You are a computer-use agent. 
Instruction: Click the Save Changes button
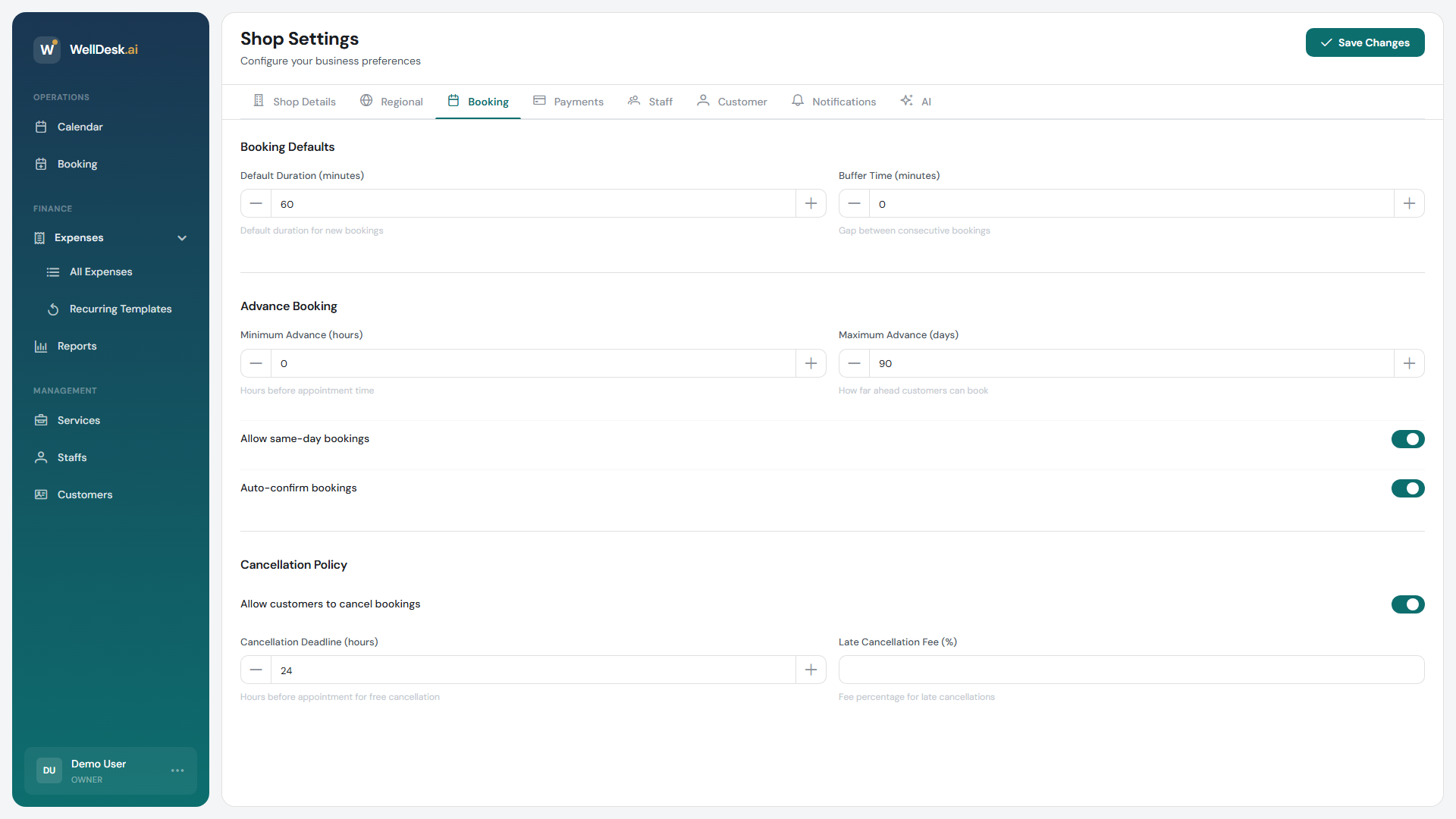(x=1365, y=42)
